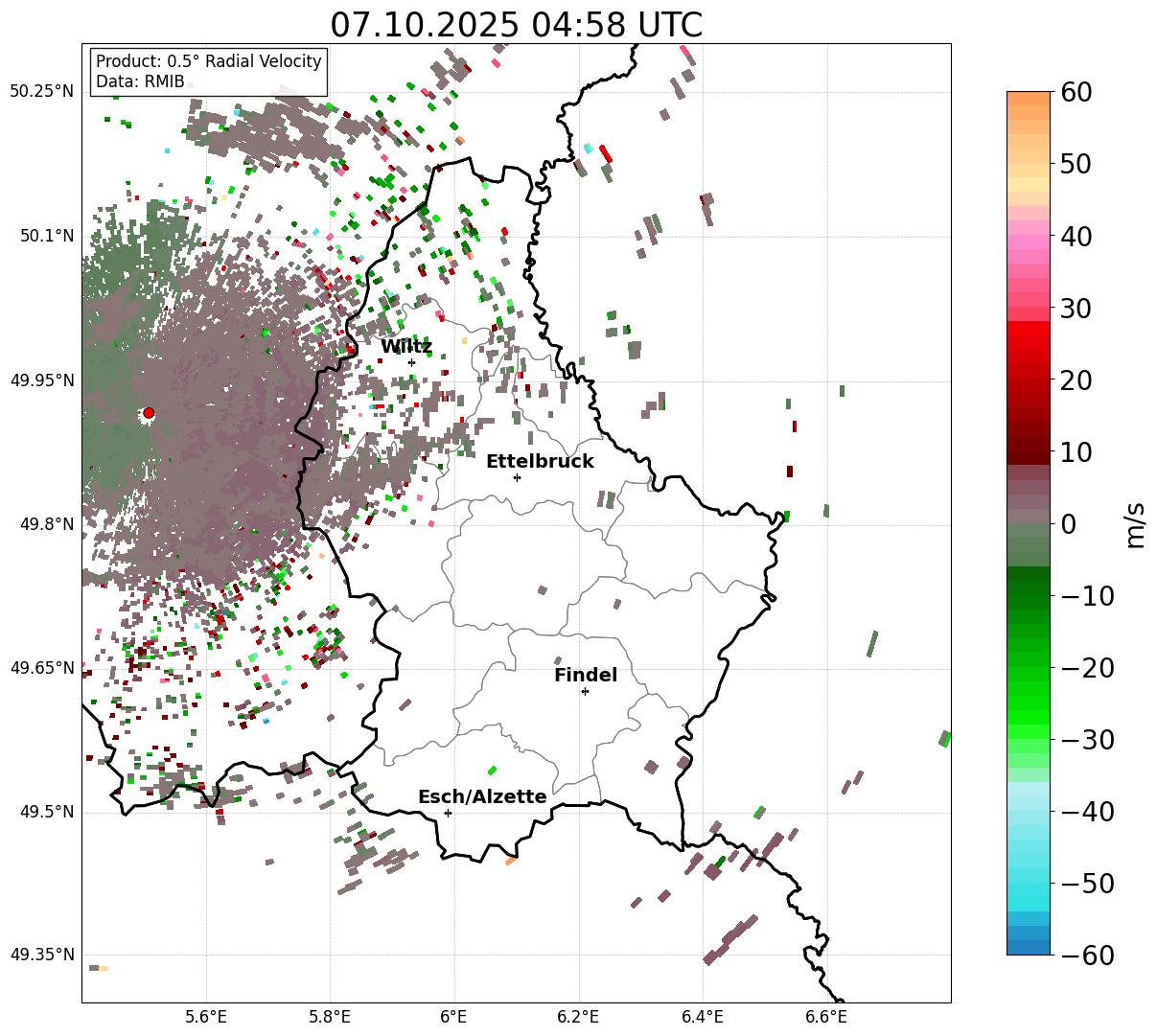The image size is (1157, 1036).
Task: Click the colorbar value 60
Action: coord(1077,92)
